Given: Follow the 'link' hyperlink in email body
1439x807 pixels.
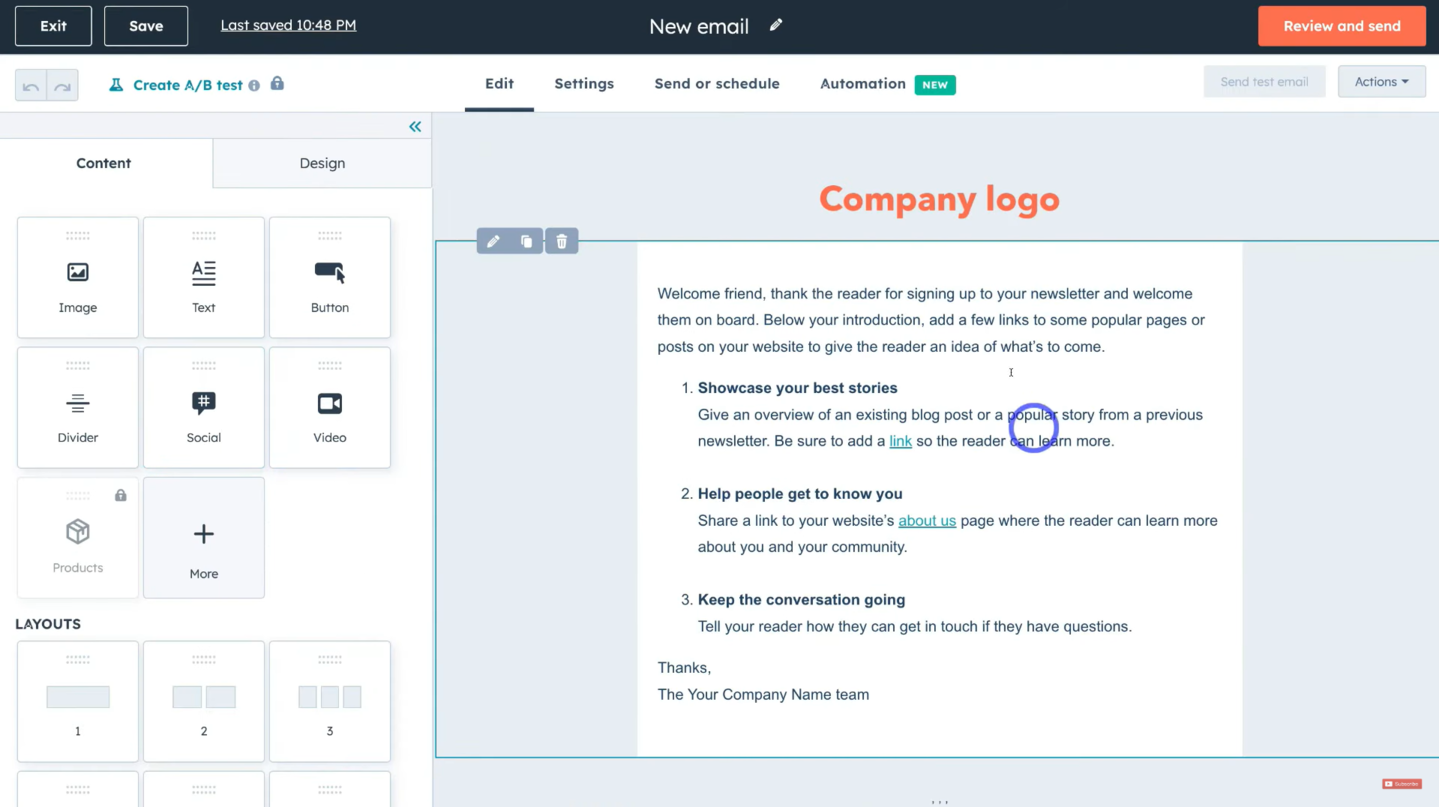Looking at the screenshot, I should click(x=900, y=441).
